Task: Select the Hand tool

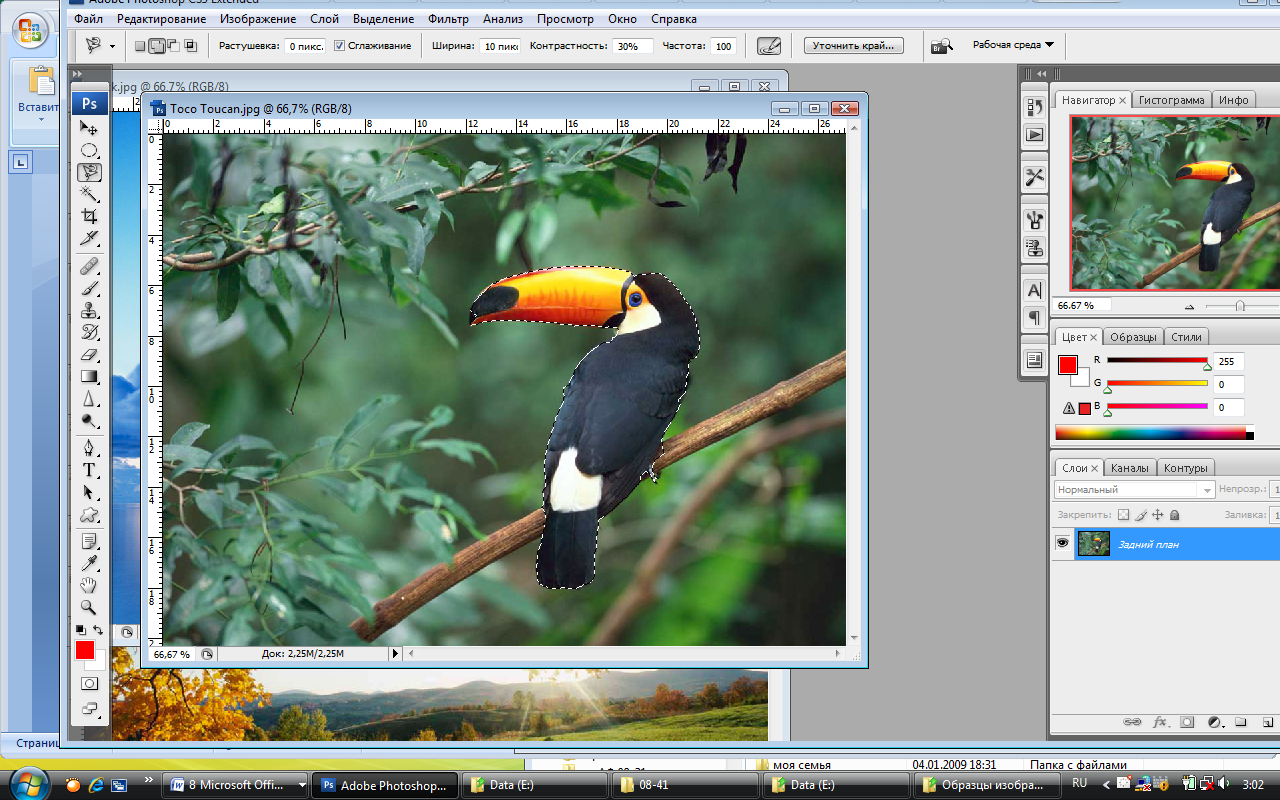Action: click(x=89, y=585)
